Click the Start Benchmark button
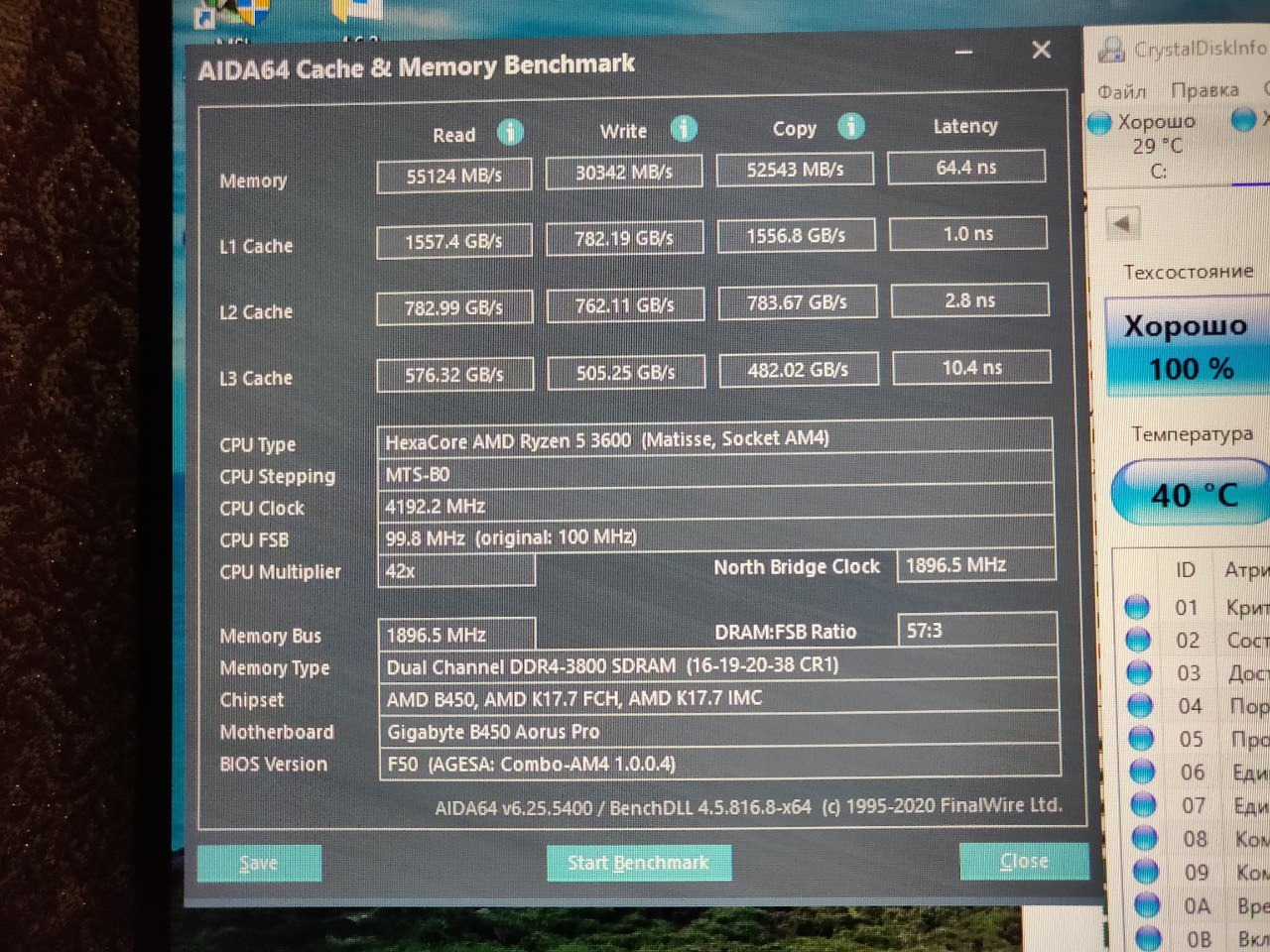This screenshot has height=952, width=1270. [x=639, y=863]
